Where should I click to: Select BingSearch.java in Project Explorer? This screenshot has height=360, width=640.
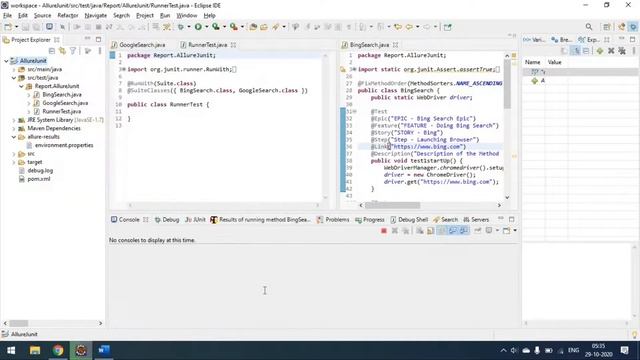pyautogui.click(x=62, y=95)
